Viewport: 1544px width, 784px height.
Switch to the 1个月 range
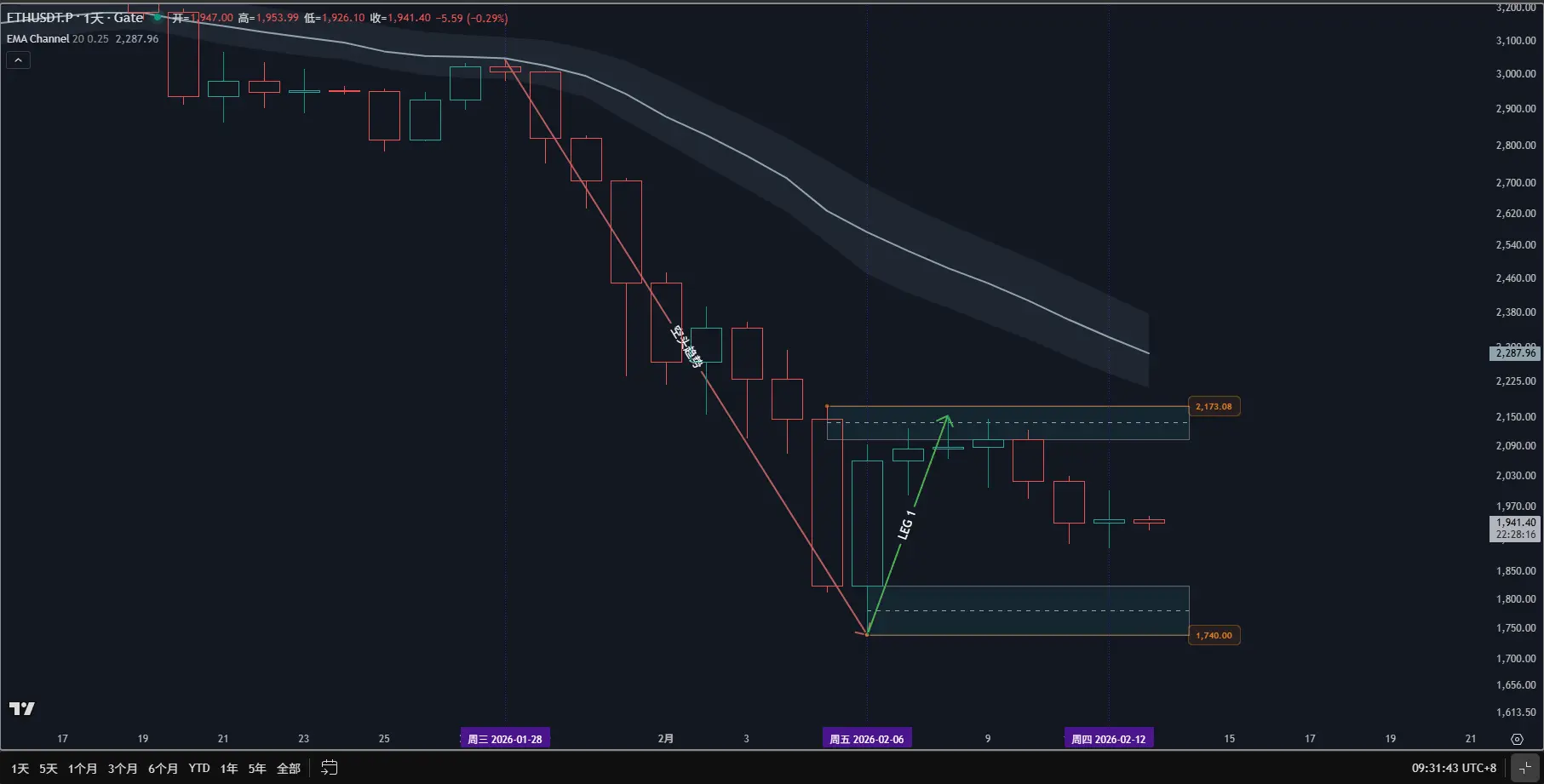pos(83,769)
